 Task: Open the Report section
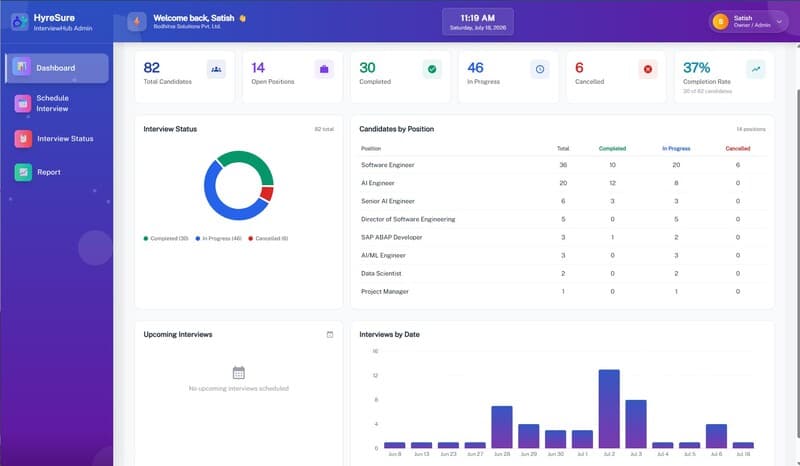tap(57, 172)
